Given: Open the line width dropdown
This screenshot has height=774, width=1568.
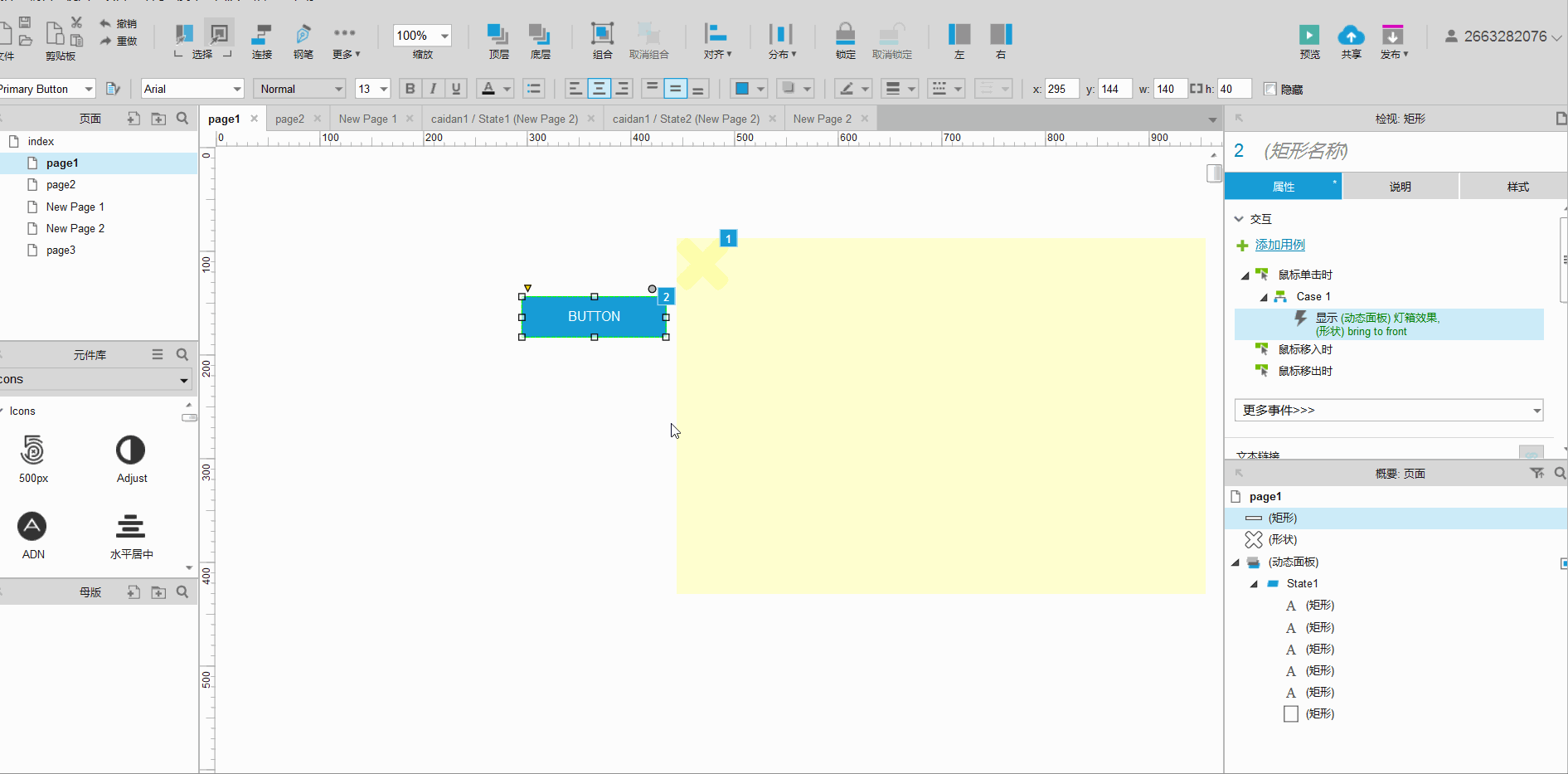Looking at the screenshot, I should [x=899, y=89].
